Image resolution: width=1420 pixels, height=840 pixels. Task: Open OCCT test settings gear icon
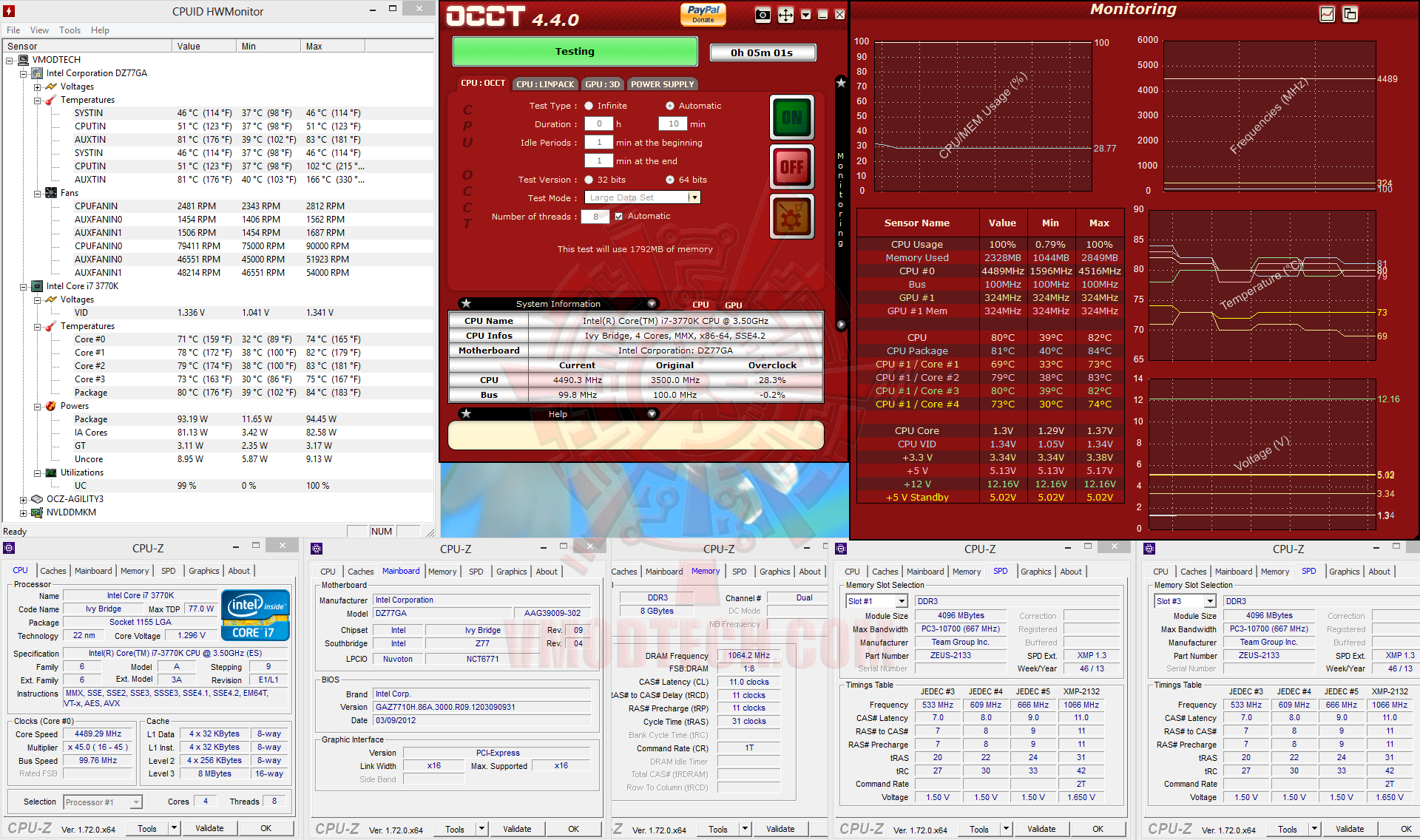791,217
